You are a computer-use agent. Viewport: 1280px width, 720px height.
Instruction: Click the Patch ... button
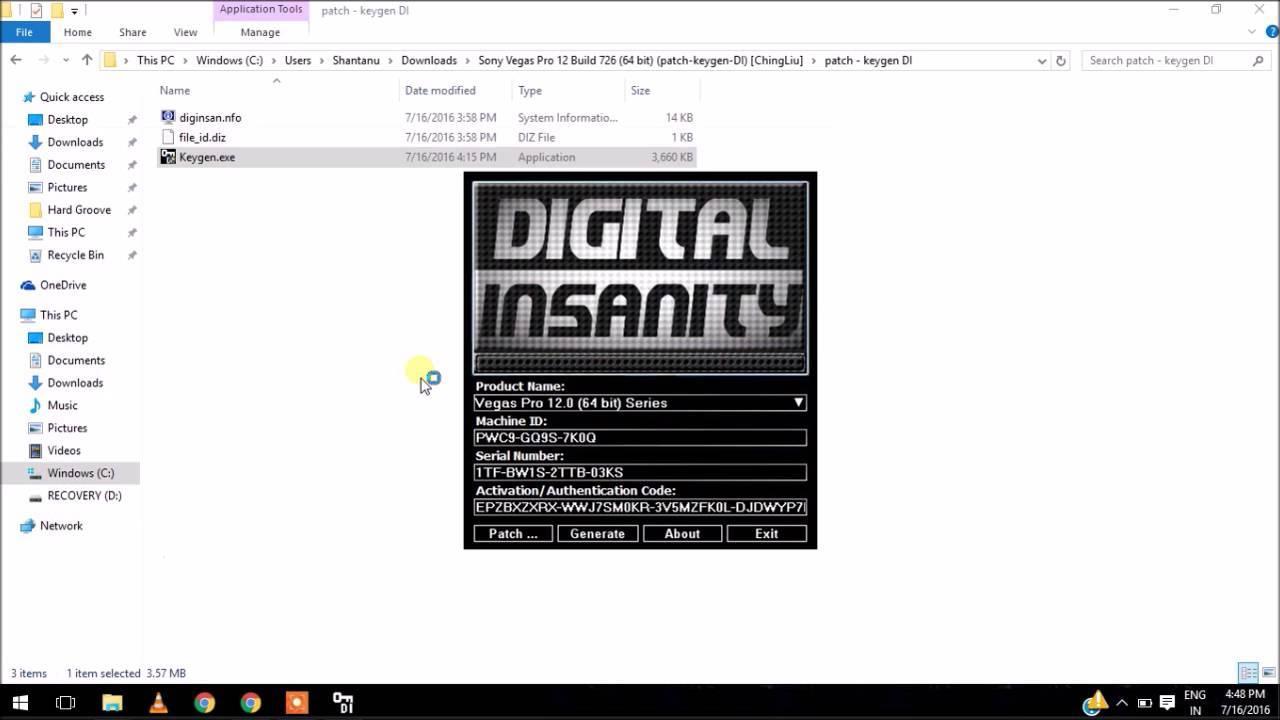coord(513,534)
